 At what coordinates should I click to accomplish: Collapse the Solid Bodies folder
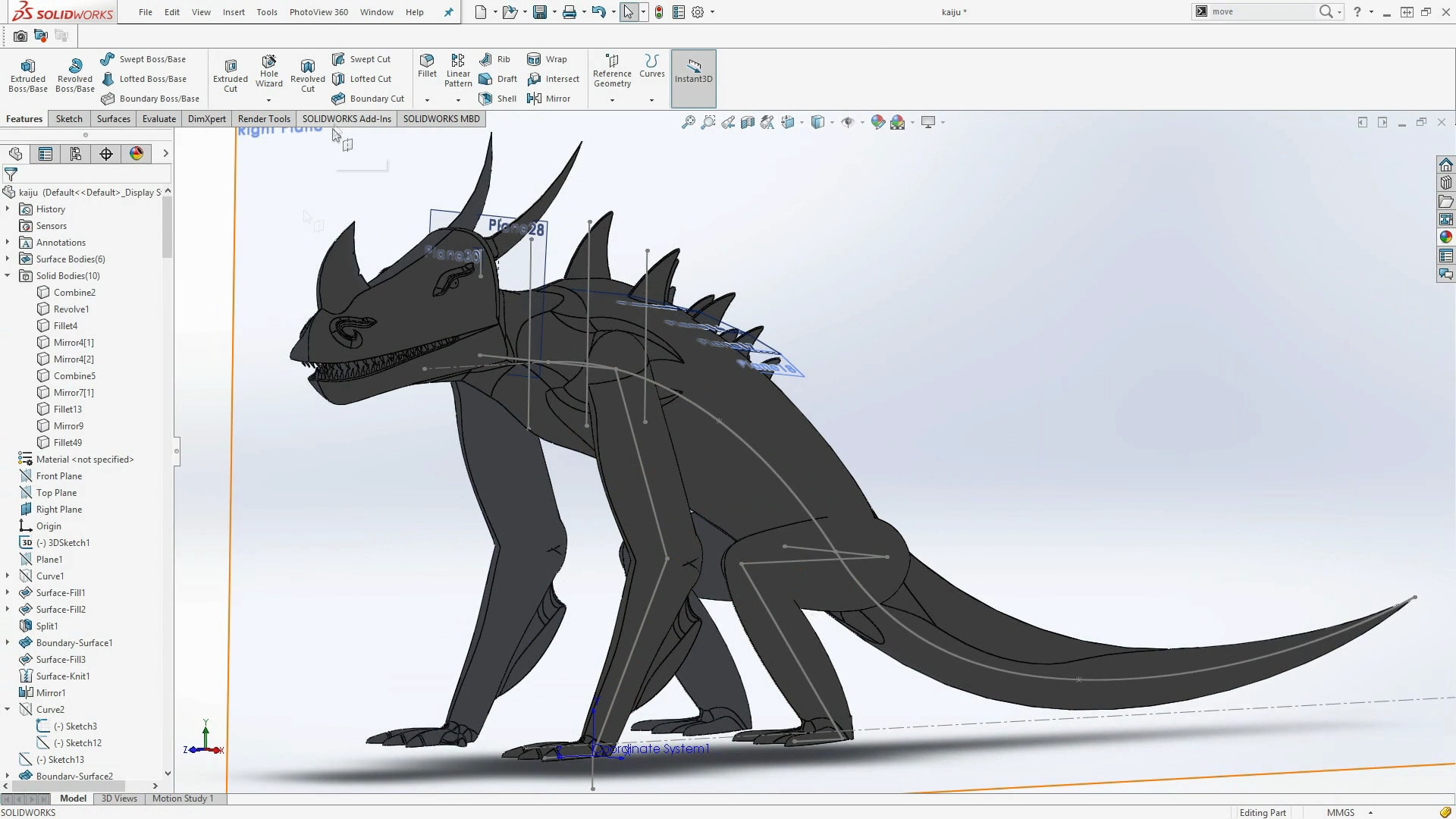coord(8,276)
